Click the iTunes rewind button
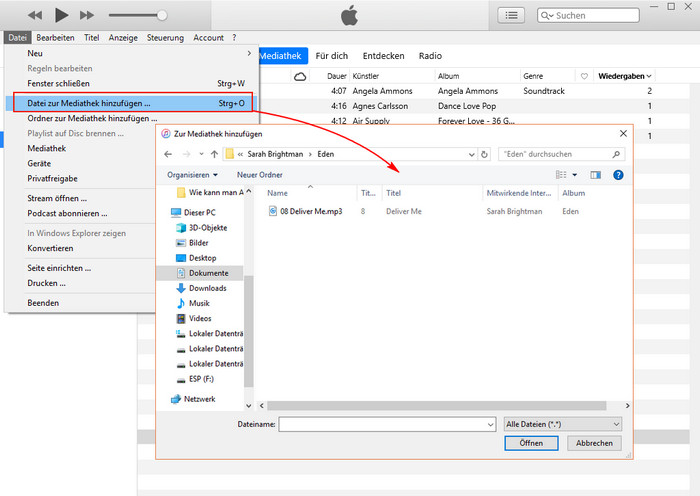Image resolution: width=700 pixels, height=496 pixels. [35, 15]
